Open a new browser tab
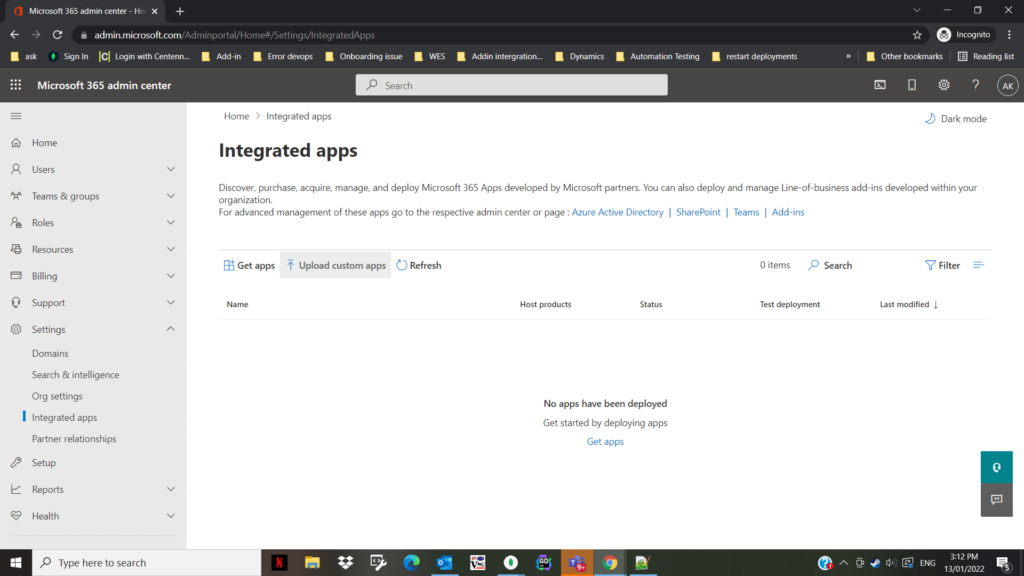 tap(180, 11)
